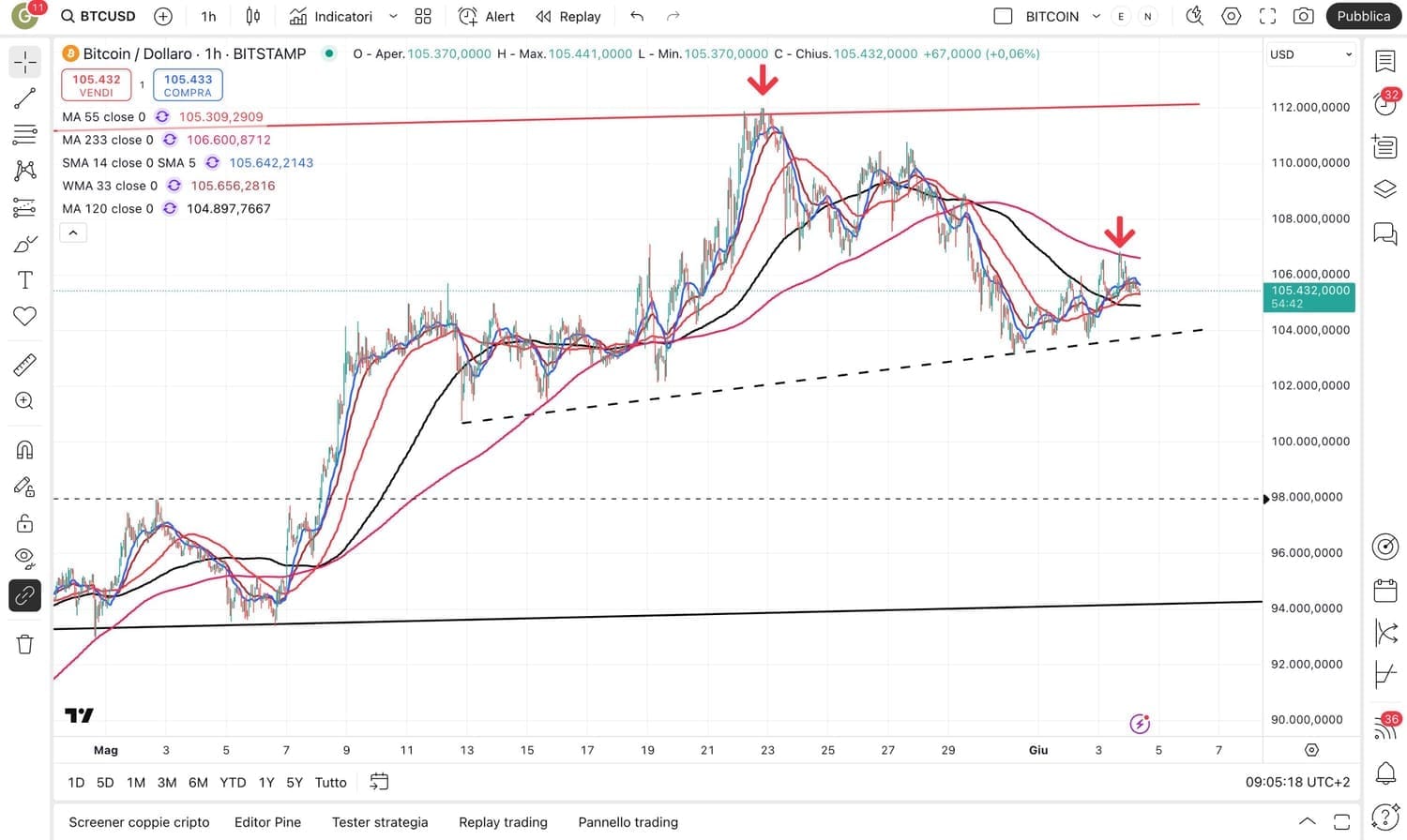Toggle the link drawings sync button
Image resolution: width=1407 pixels, height=840 pixels.
[25, 595]
